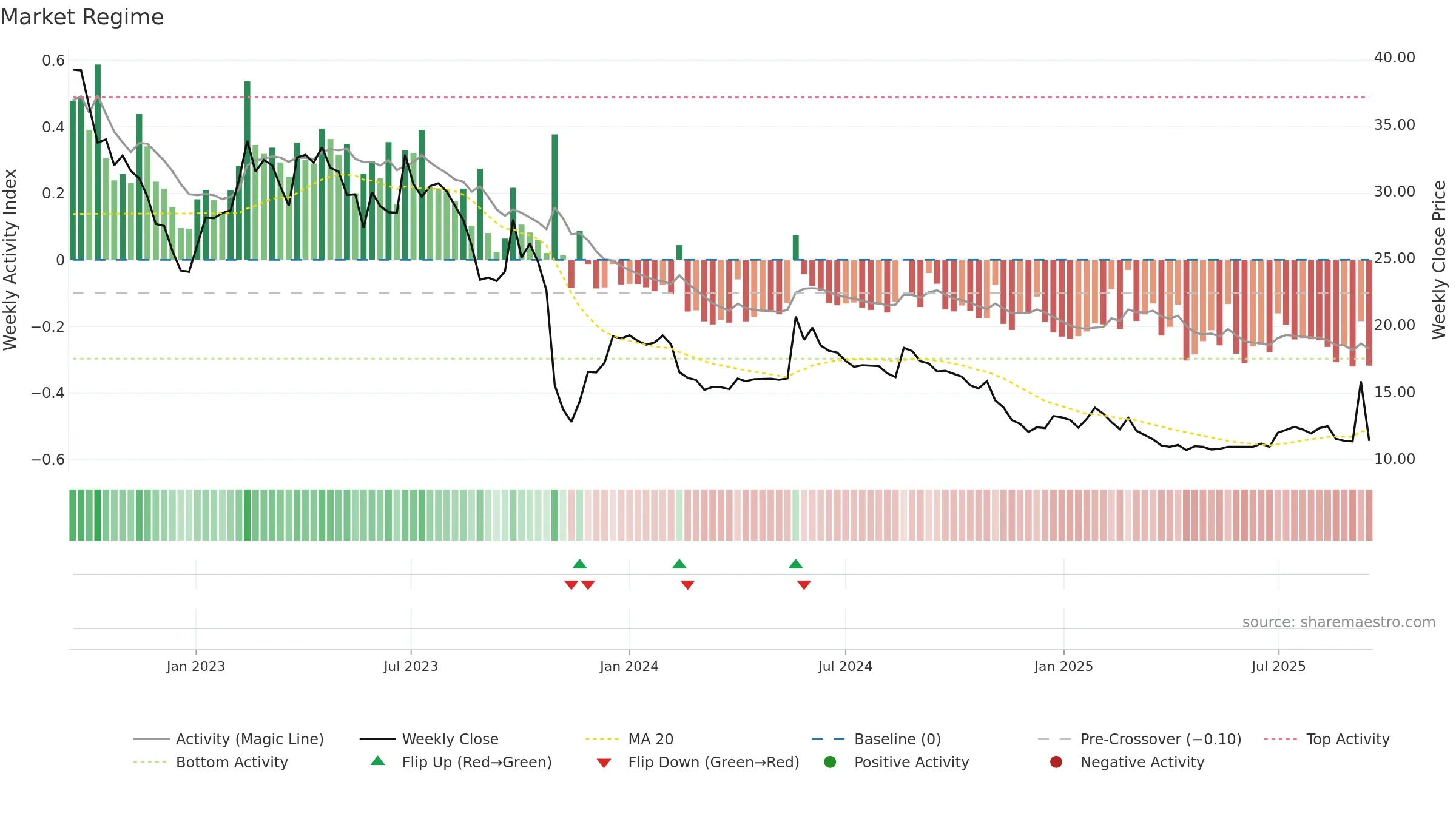Click the green flip-up marker before Jul 2024

click(796, 564)
